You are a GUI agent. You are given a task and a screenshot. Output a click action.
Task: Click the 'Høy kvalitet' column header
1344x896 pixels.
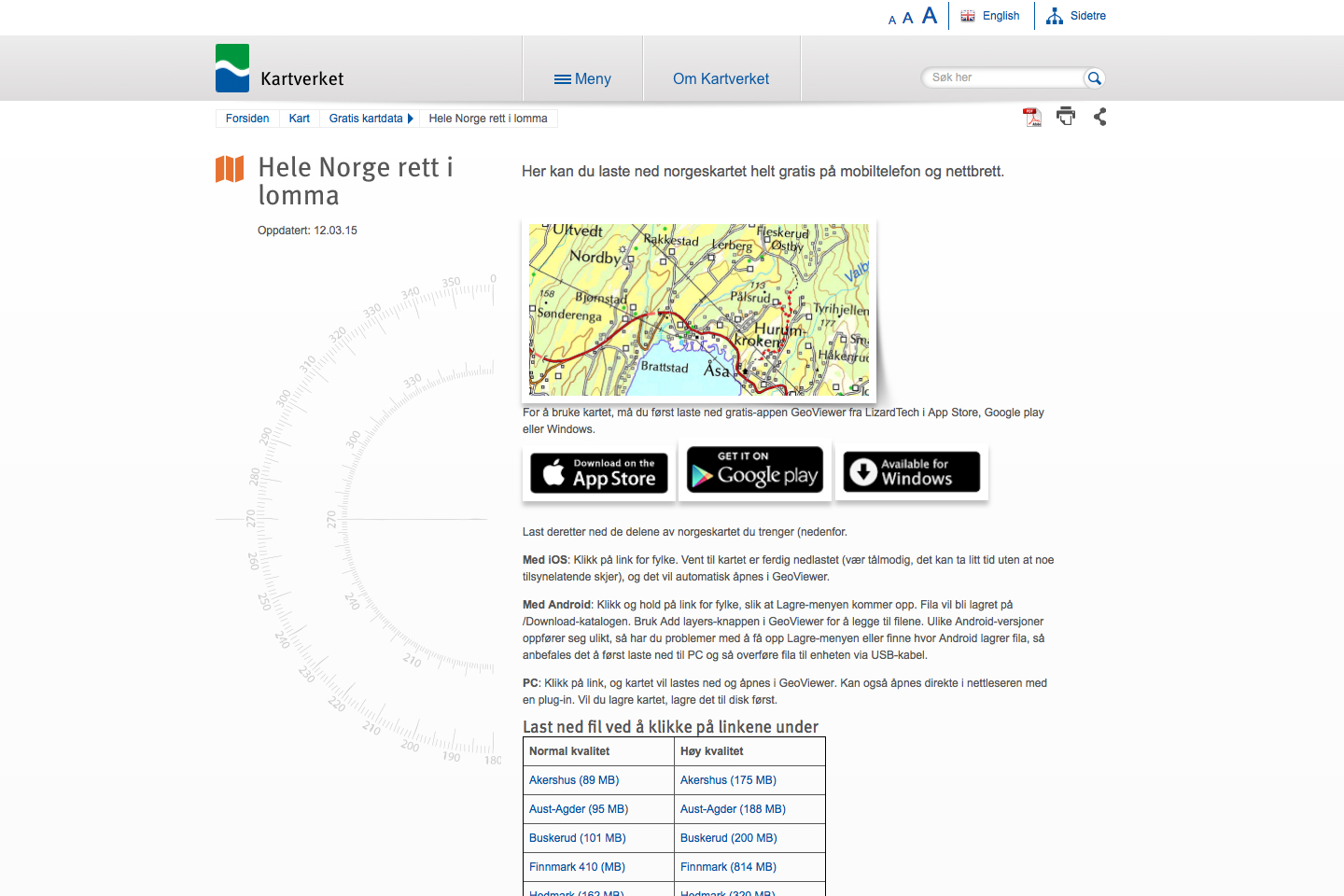712,751
